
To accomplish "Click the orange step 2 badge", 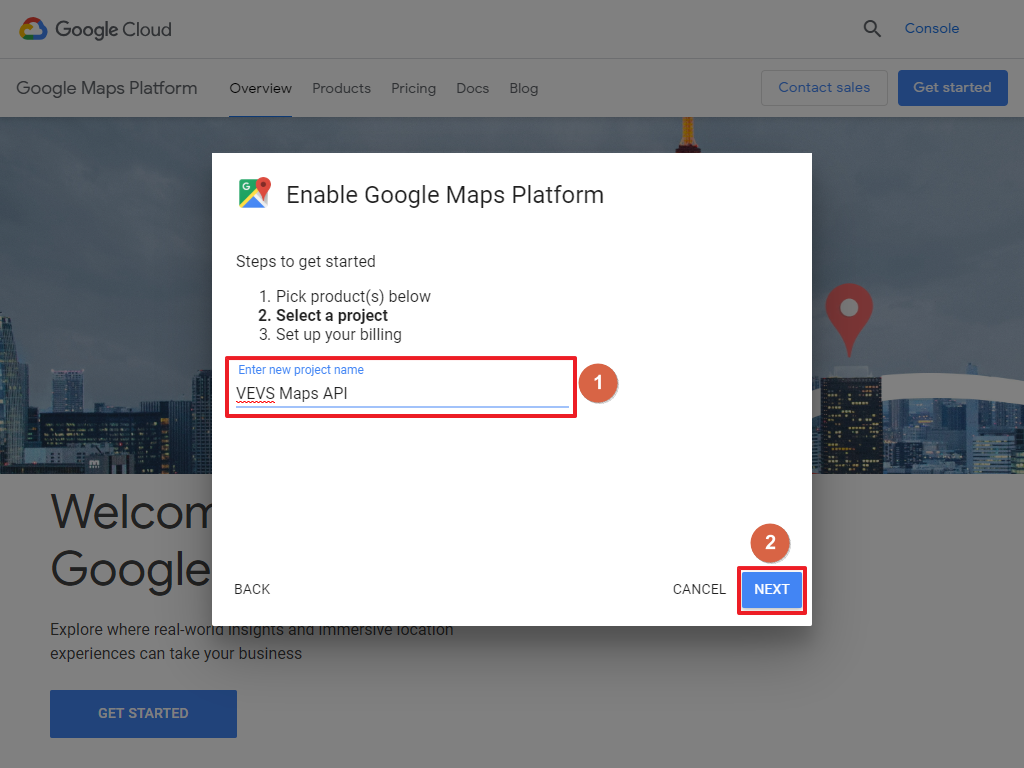I will (770, 543).
